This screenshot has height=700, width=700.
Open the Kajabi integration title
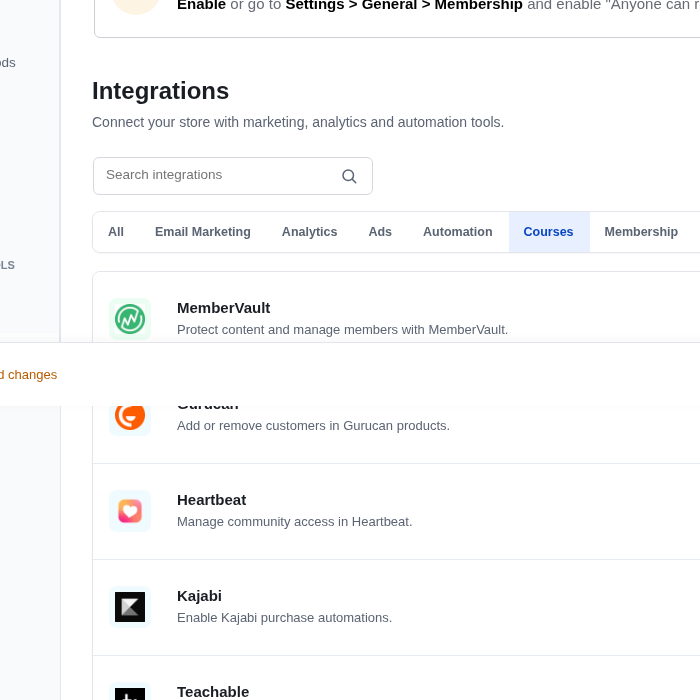coord(200,596)
